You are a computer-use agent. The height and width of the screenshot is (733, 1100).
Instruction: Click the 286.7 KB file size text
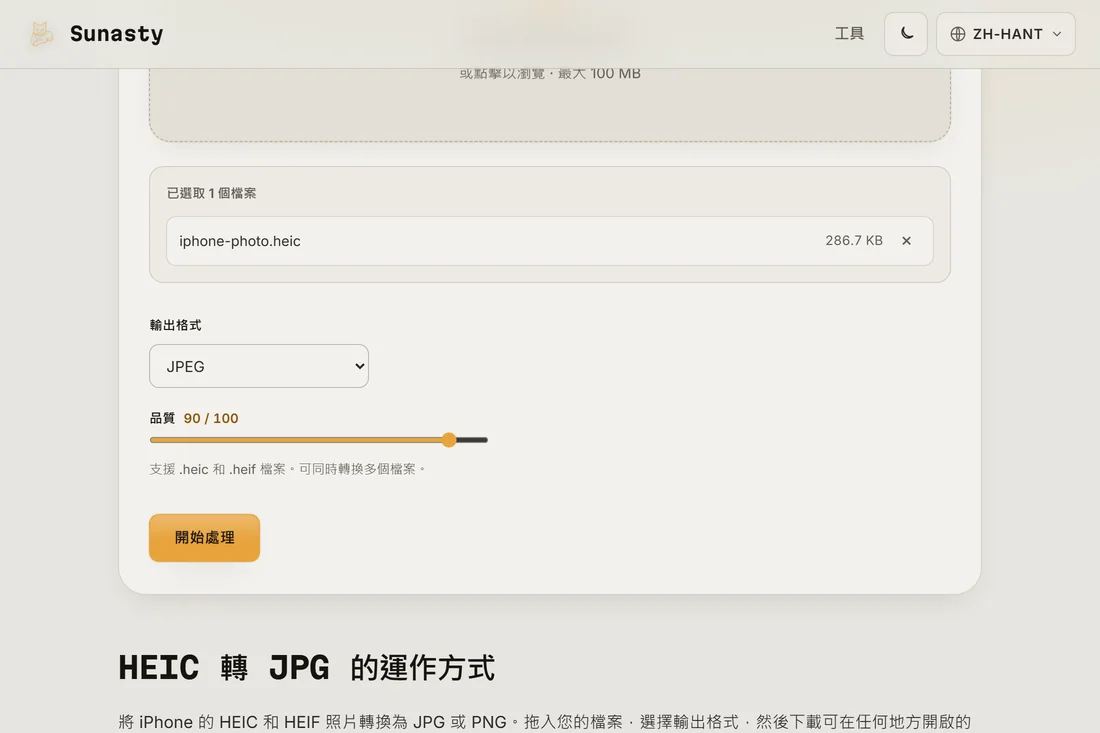(x=854, y=241)
